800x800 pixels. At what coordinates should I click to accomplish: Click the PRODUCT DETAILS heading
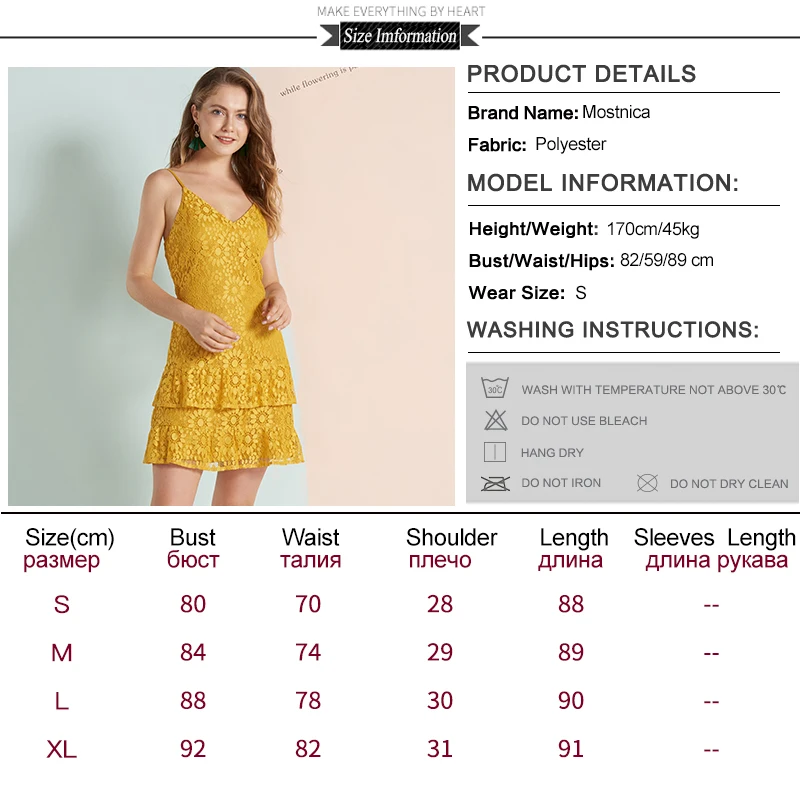(x=582, y=74)
